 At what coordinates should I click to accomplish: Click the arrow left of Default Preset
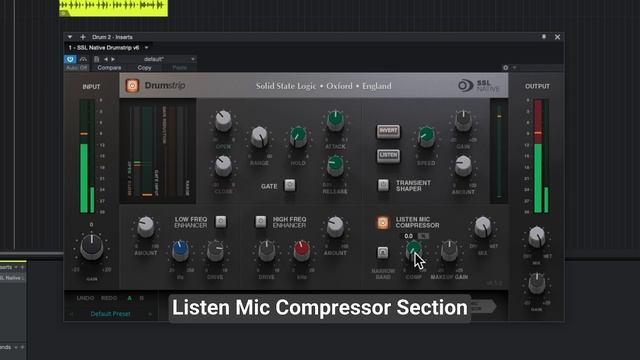(x=72, y=314)
